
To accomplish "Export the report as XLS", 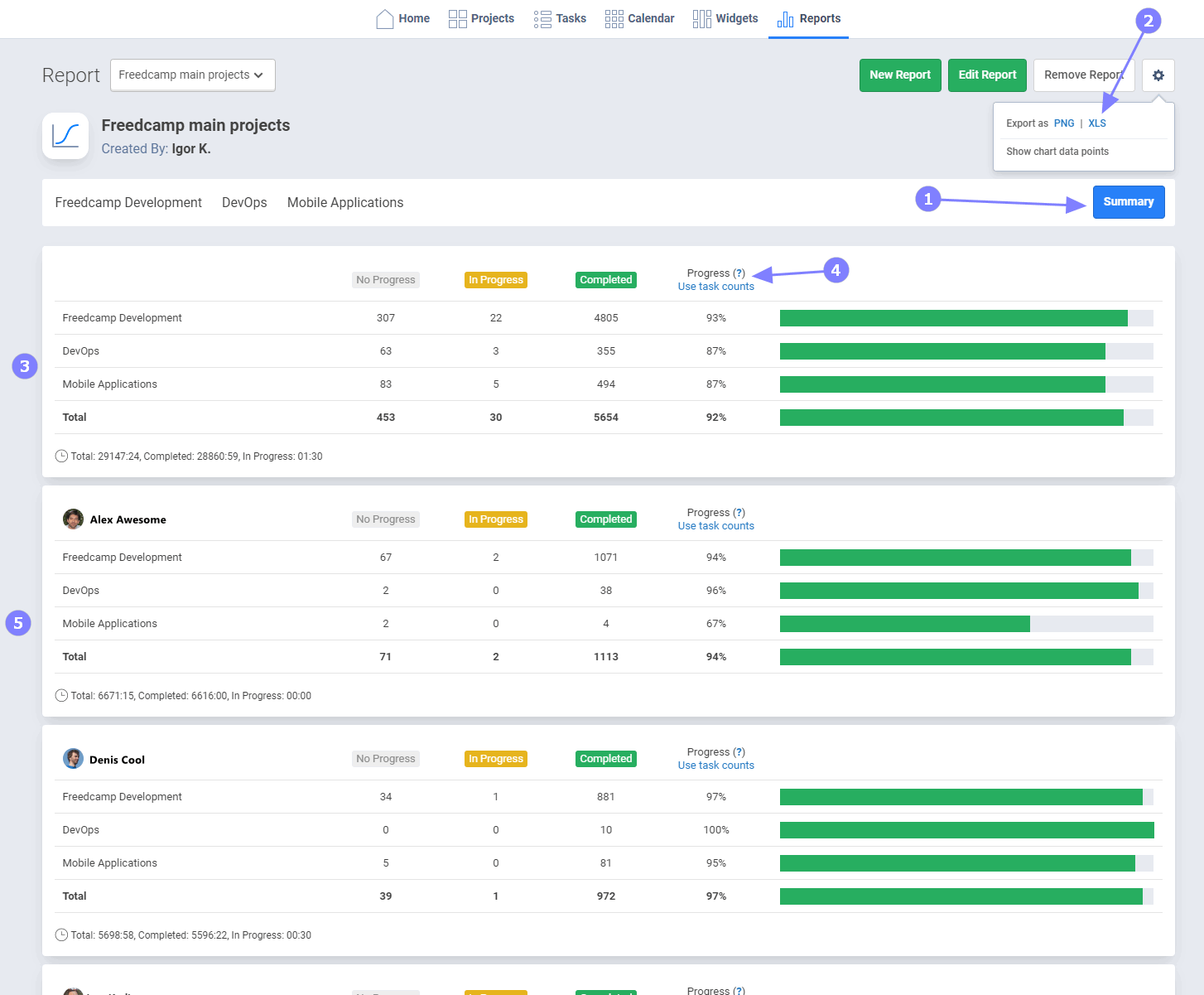I will [1096, 123].
